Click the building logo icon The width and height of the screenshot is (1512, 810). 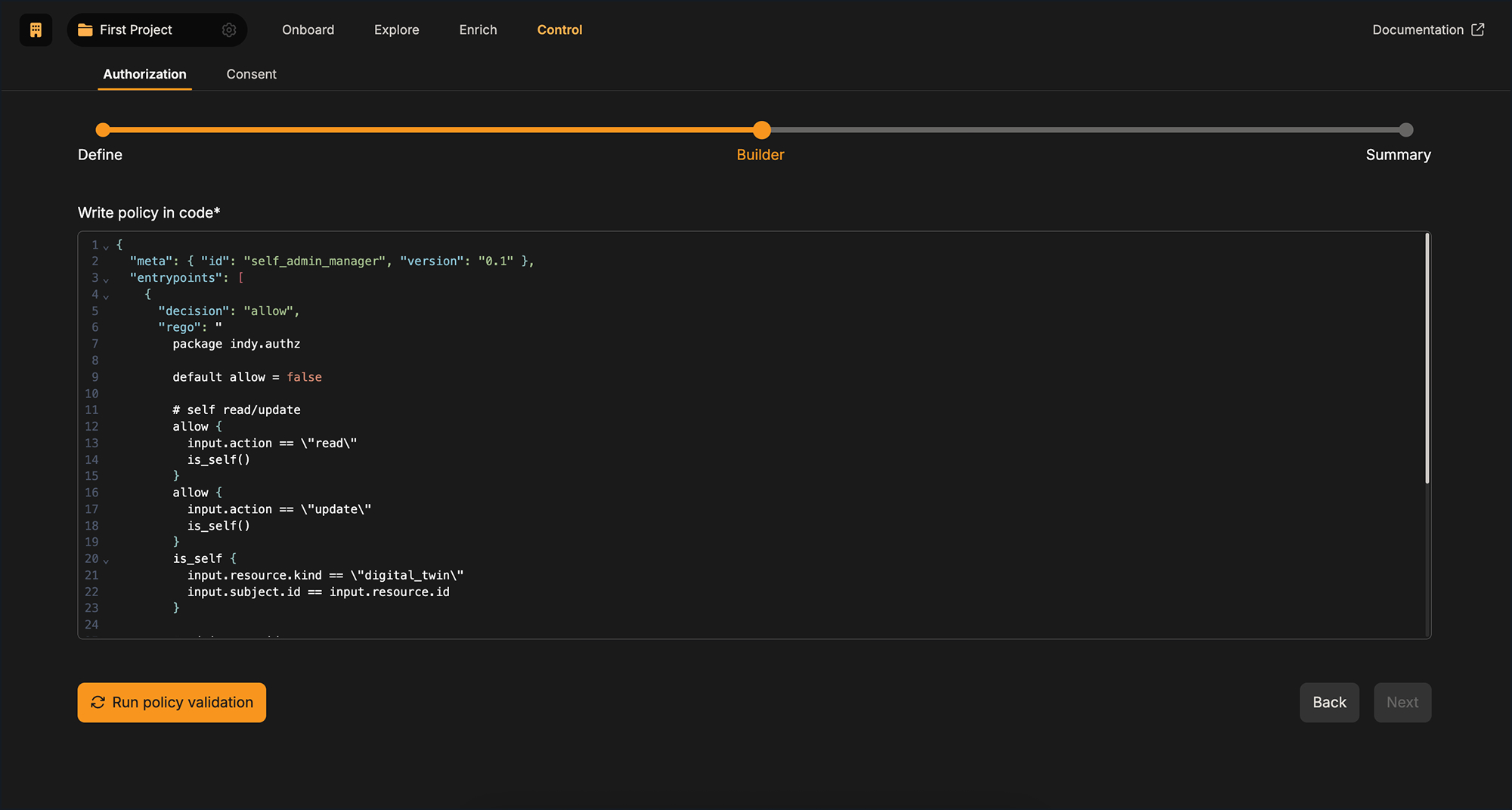click(x=36, y=30)
